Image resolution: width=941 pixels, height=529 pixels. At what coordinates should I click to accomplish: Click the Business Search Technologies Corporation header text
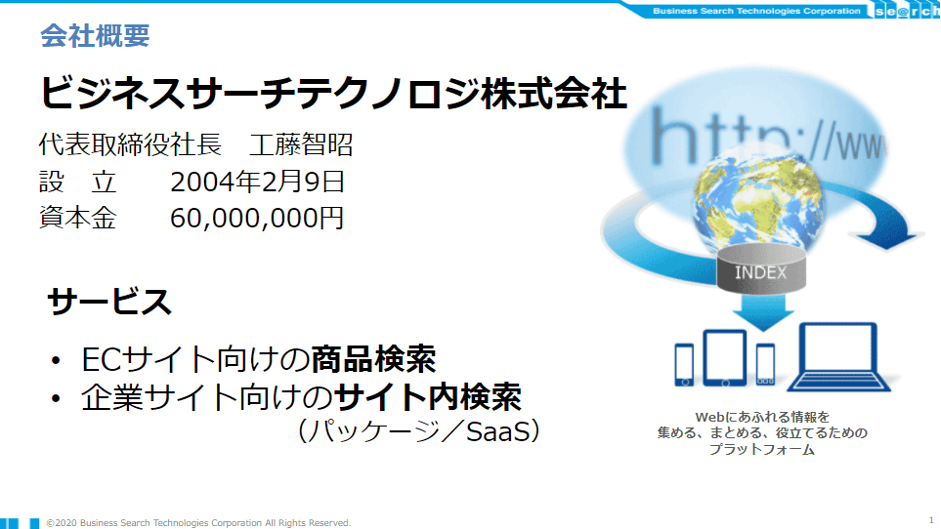[x=756, y=11]
